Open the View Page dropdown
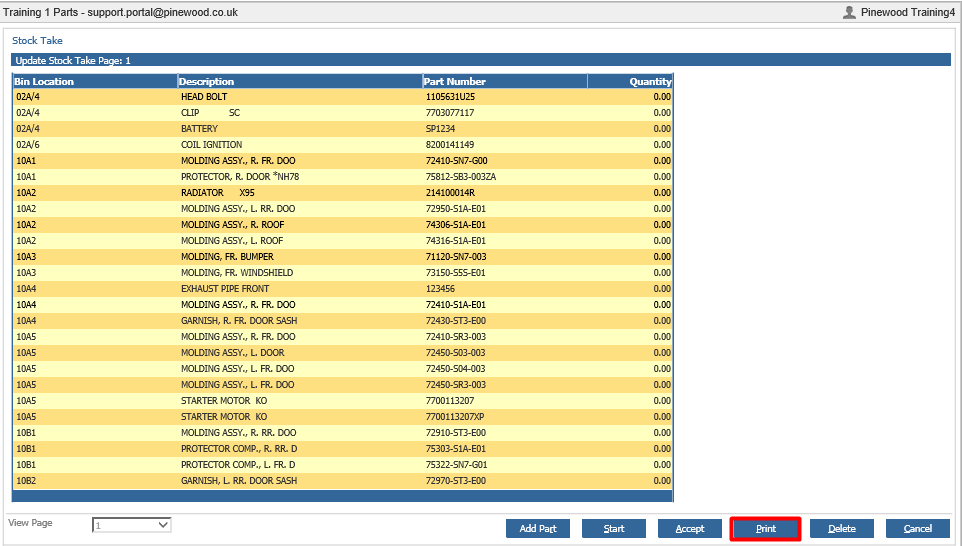 point(131,525)
